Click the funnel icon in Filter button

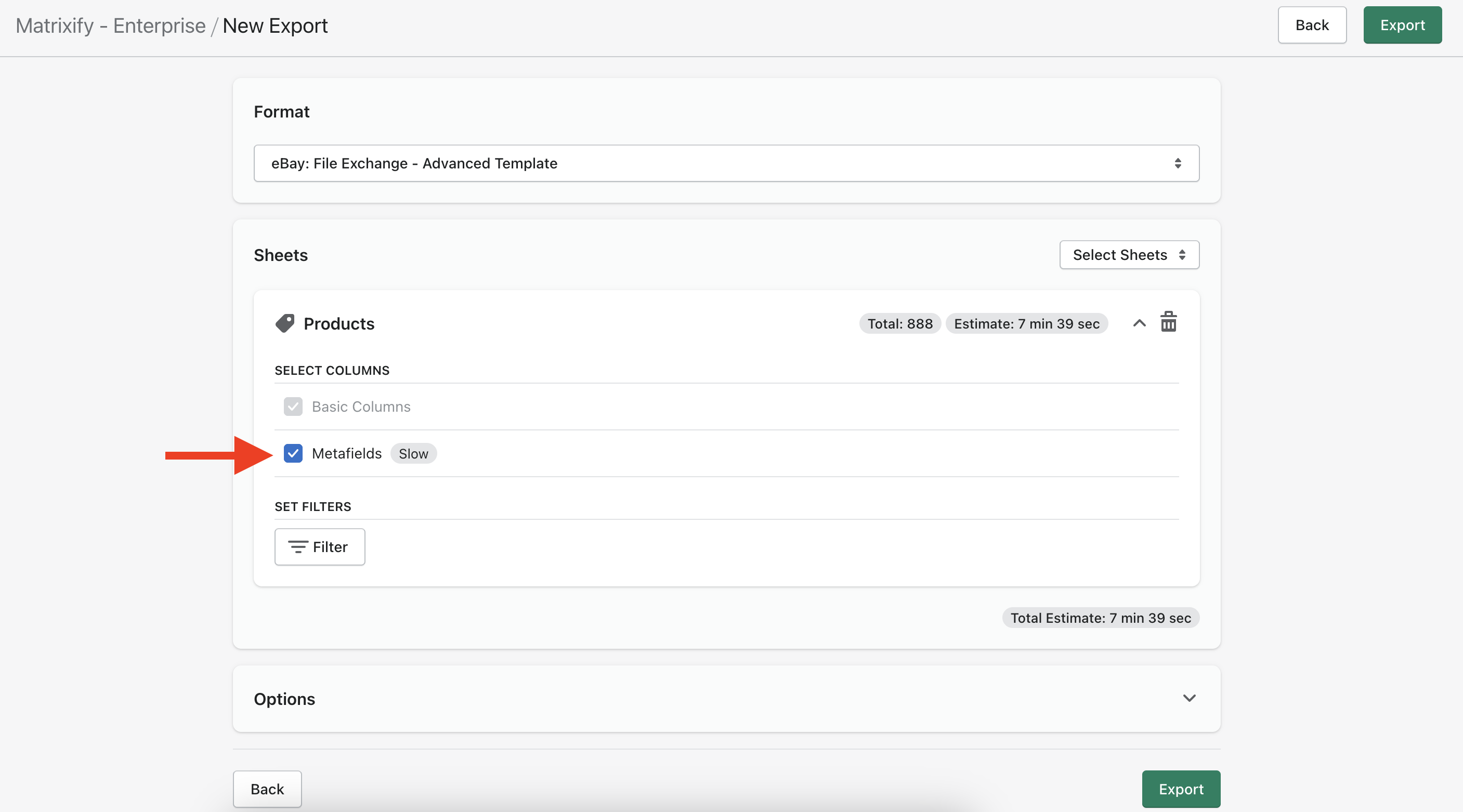pos(299,547)
